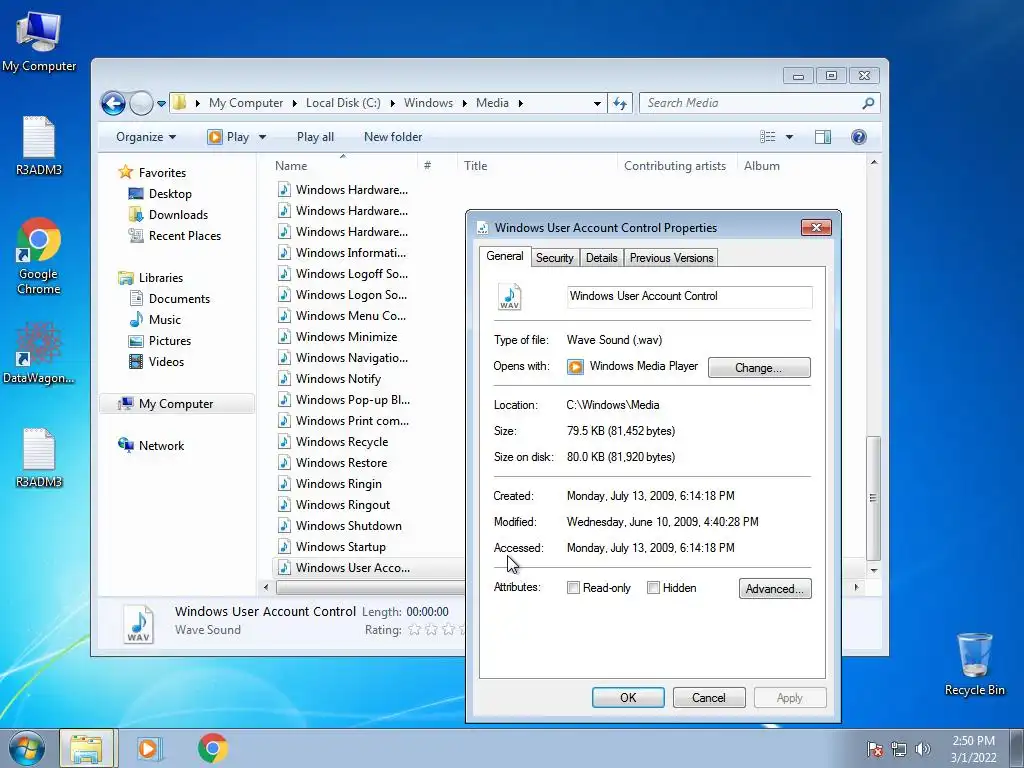The image size is (1024, 768).
Task: Click the file name field in Properties
Action: click(690, 296)
